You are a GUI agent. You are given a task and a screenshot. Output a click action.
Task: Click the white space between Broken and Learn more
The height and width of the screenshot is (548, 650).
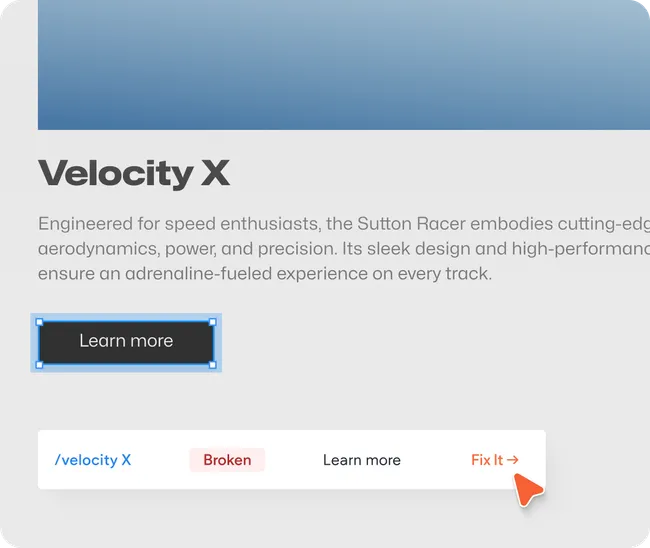pyautogui.click(x=293, y=460)
